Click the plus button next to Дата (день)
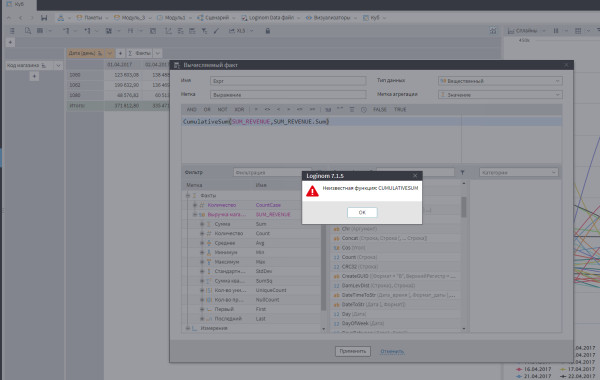 120,53
